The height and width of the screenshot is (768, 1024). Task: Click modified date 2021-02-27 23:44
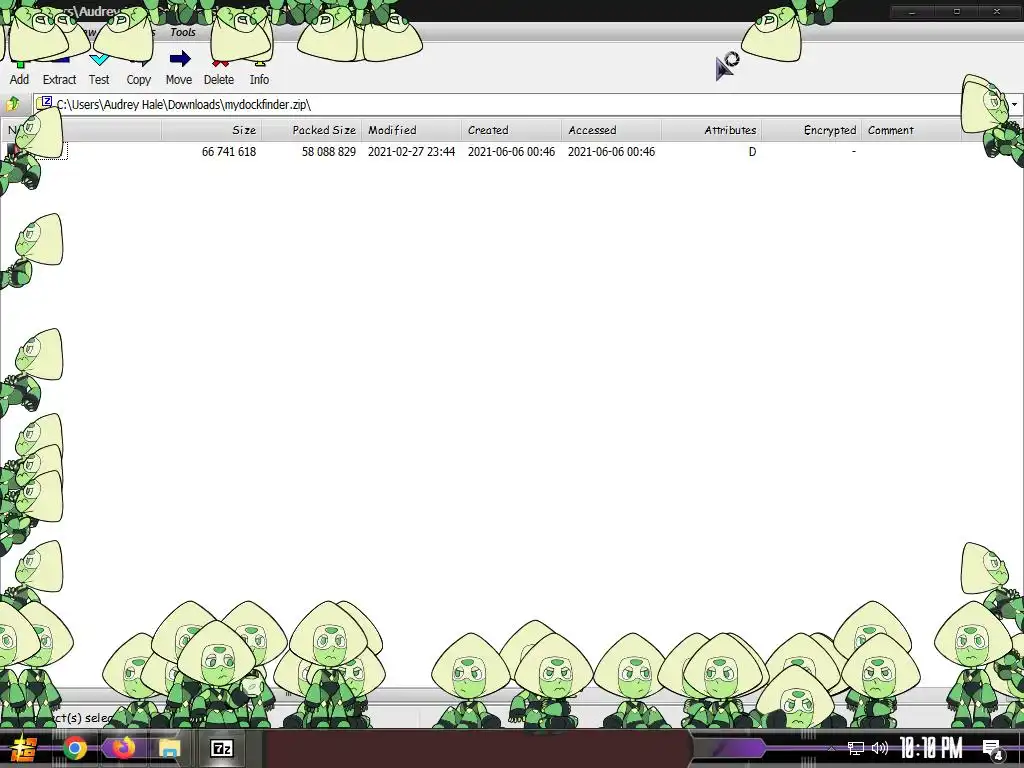411,152
